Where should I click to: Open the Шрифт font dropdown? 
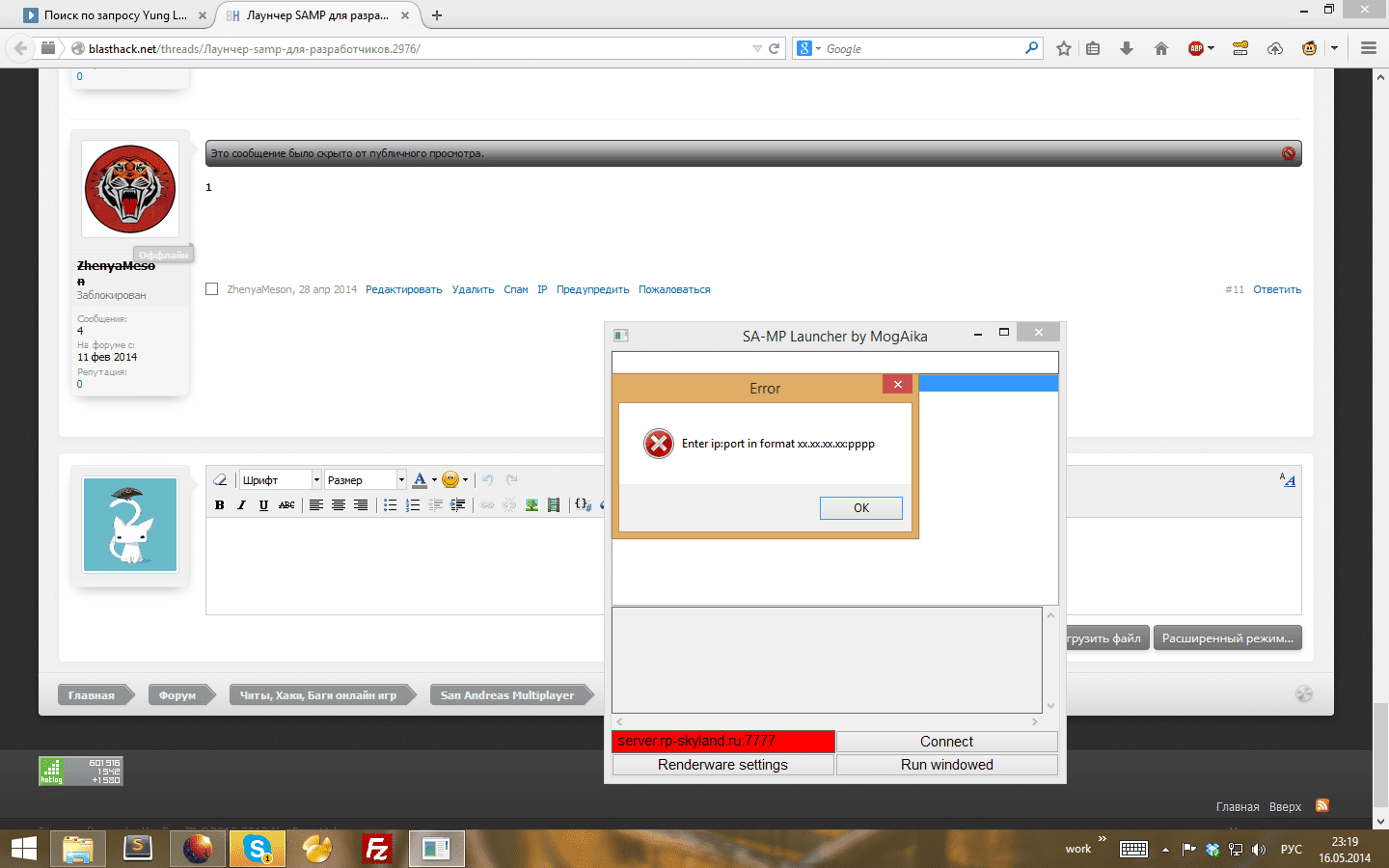pyautogui.click(x=280, y=480)
